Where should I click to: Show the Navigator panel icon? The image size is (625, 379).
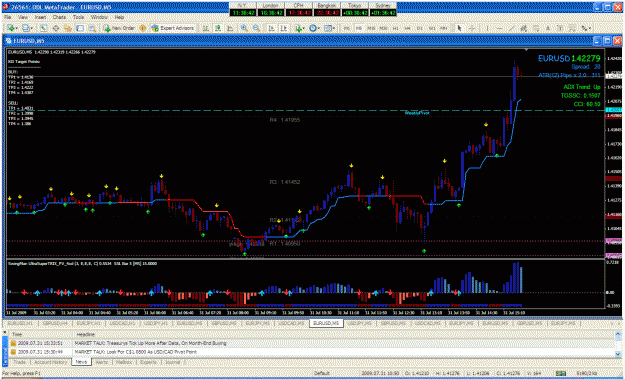68,28
